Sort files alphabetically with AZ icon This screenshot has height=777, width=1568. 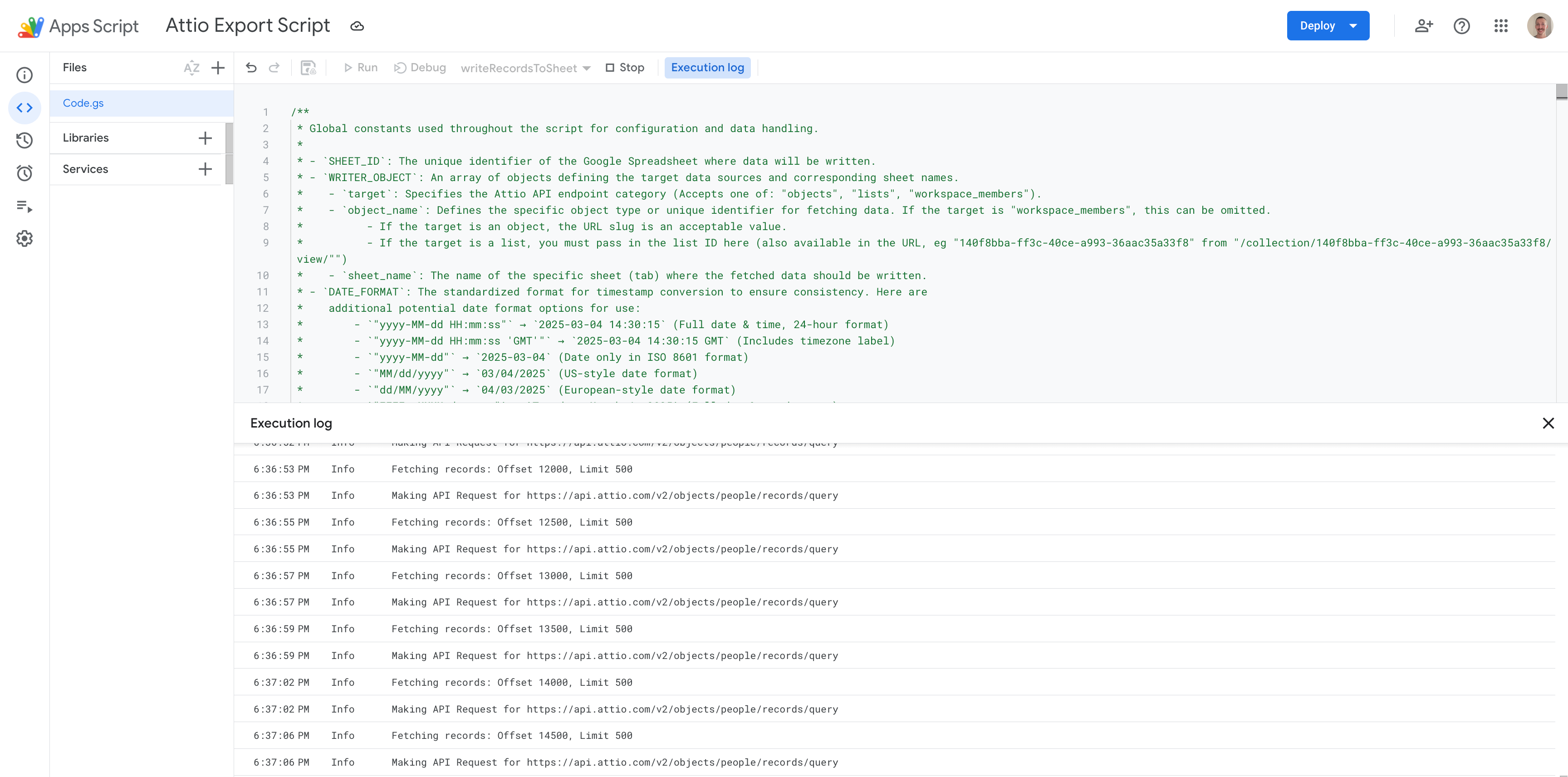pos(192,68)
